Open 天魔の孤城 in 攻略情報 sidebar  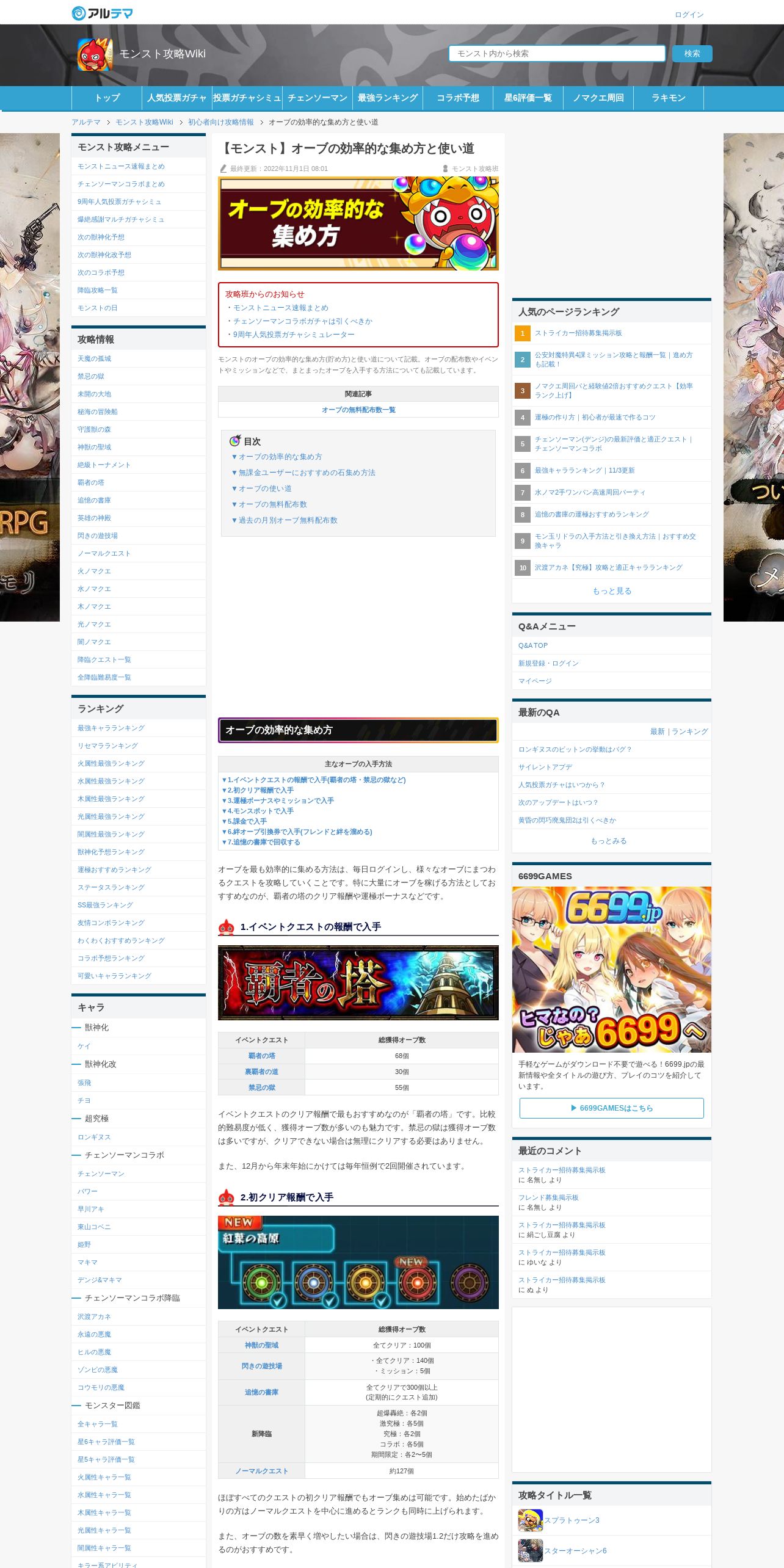click(x=94, y=359)
